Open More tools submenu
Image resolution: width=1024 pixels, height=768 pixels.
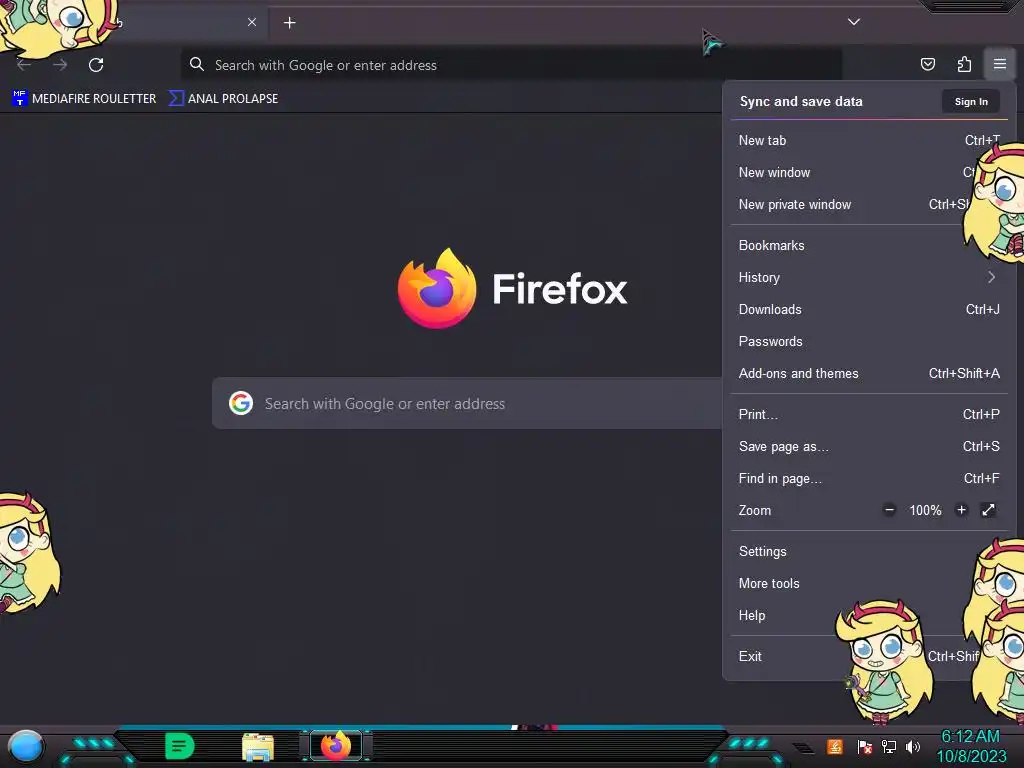pyautogui.click(x=869, y=584)
